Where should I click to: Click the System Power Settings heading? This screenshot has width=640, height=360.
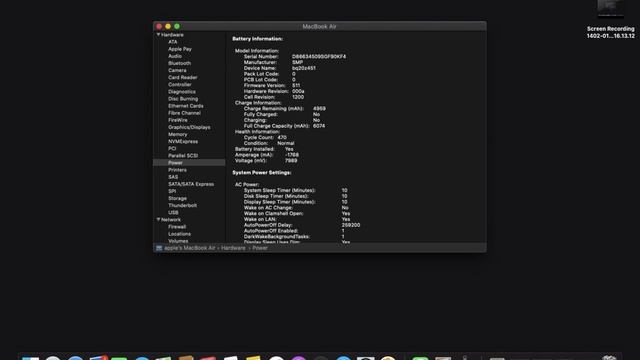(x=262, y=173)
